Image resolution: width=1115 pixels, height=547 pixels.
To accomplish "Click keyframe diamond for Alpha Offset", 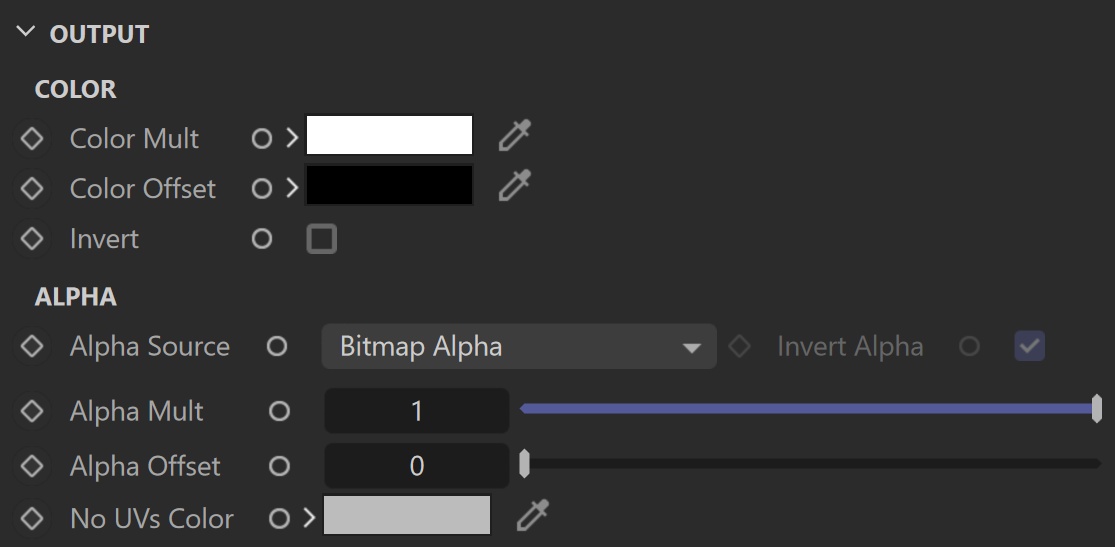I will click(x=32, y=466).
